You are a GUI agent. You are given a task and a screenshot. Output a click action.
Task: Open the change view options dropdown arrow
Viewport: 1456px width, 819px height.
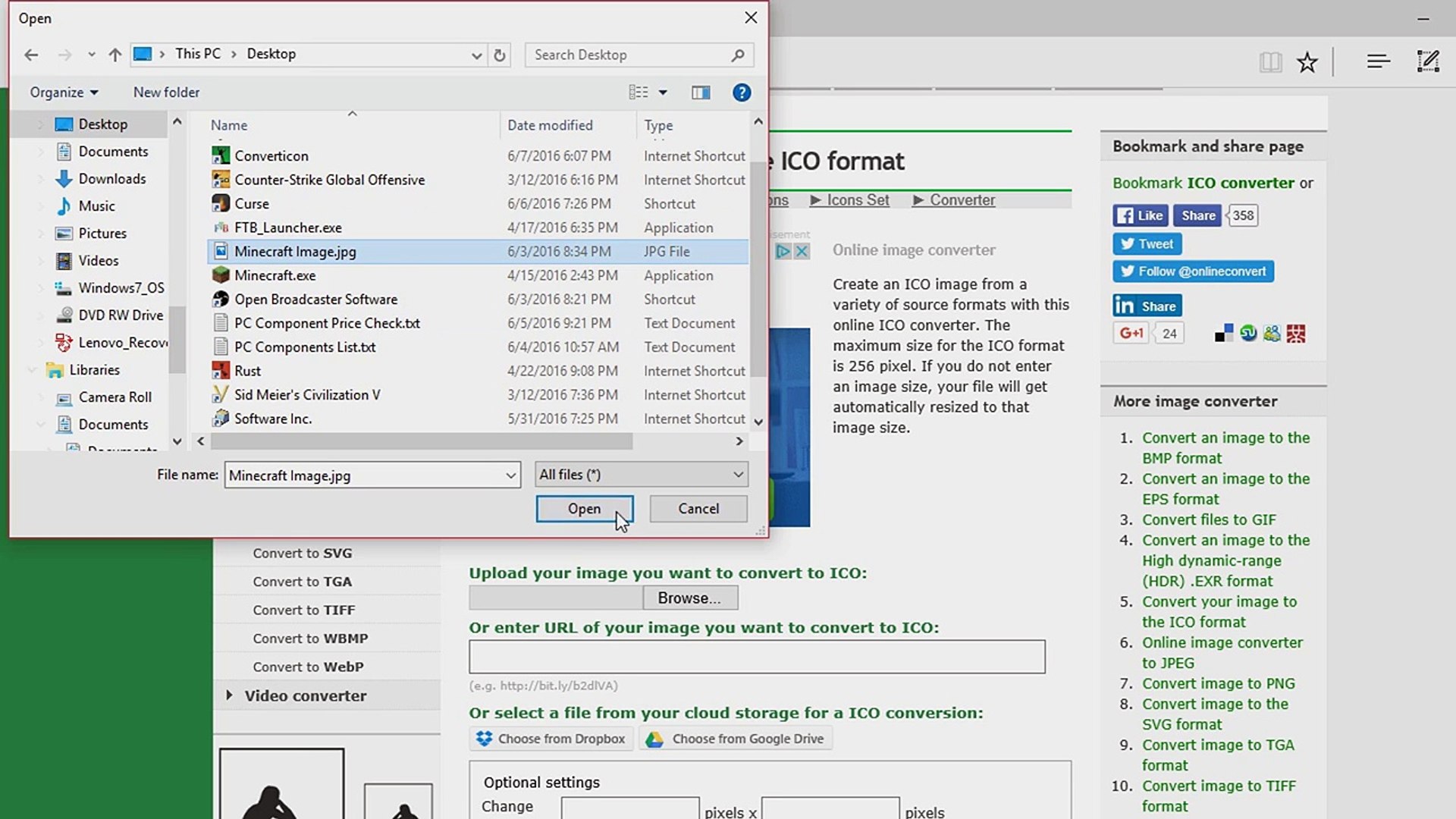663,93
